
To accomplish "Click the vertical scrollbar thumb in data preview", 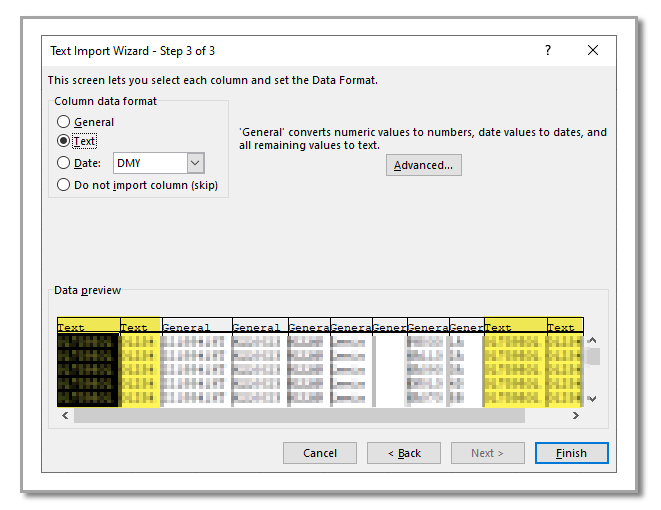I will pos(594,357).
